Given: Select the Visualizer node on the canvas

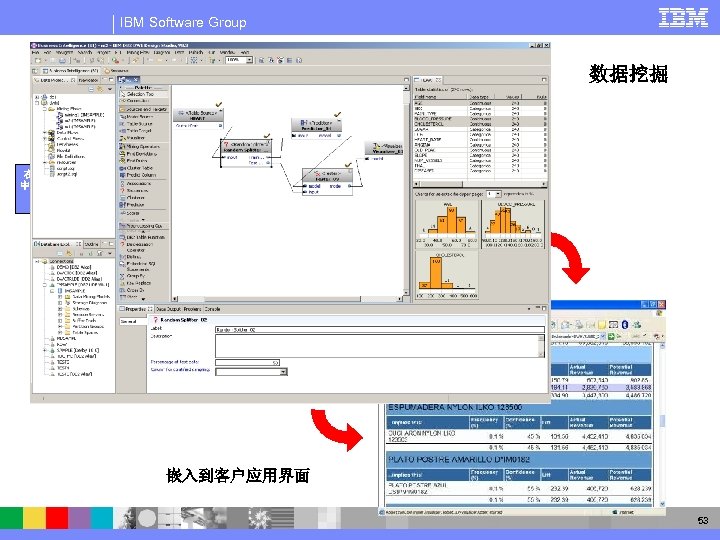Looking at the screenshot, I should coord(384,151).
